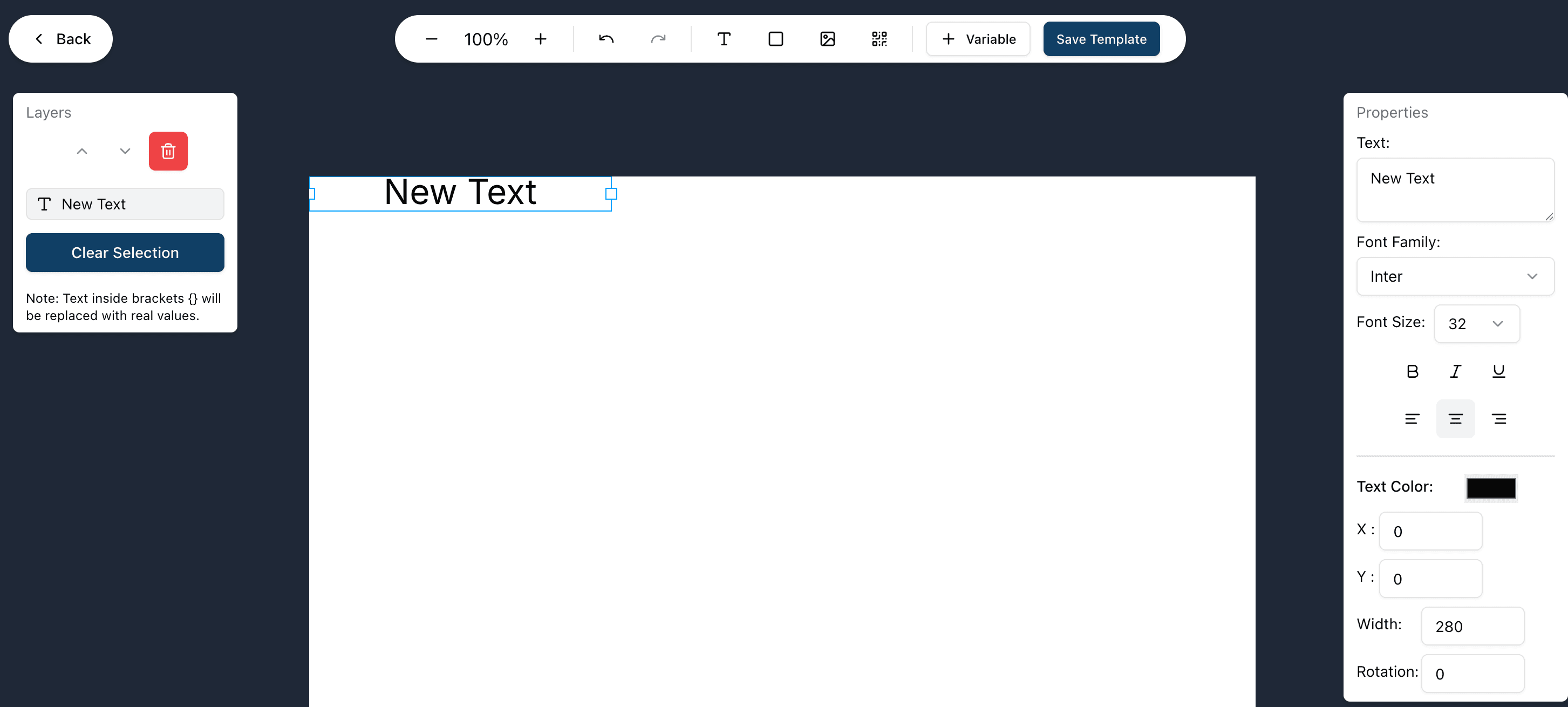Viewport: 1568px width, 707px height.
Task: Move the layer down with the chevron
Action: [x=124, y=151]
